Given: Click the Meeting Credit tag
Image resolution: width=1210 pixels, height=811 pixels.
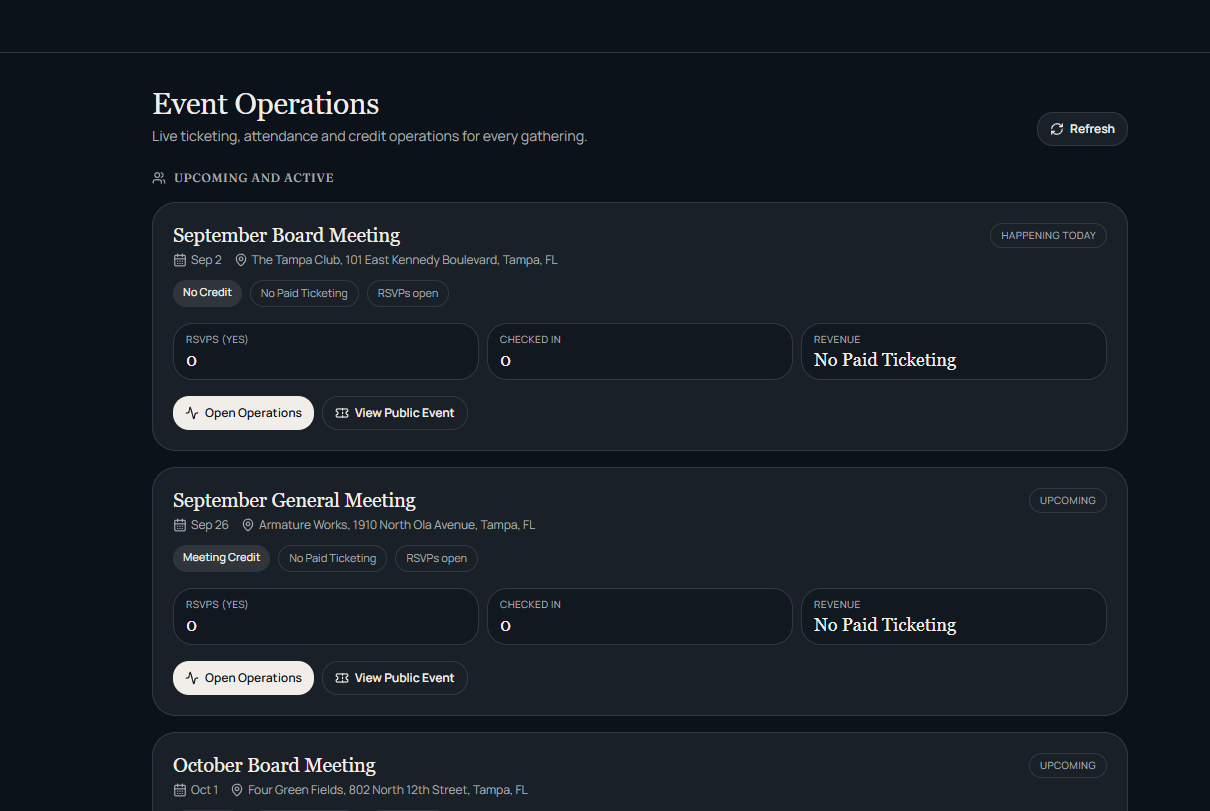Looking at the screenshot, I should tap(221, 558).
